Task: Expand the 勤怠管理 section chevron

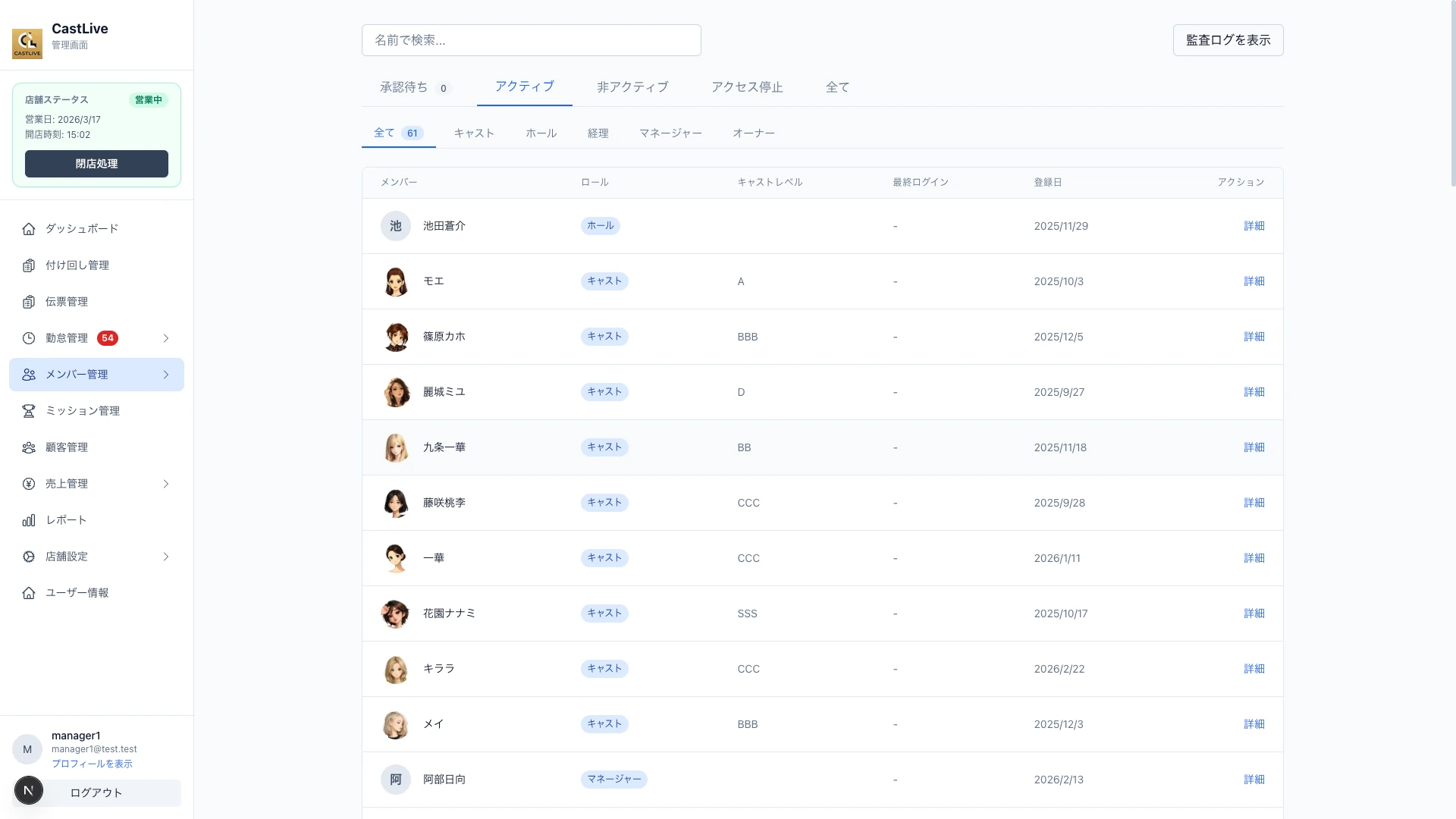Action: coord(166,338)
